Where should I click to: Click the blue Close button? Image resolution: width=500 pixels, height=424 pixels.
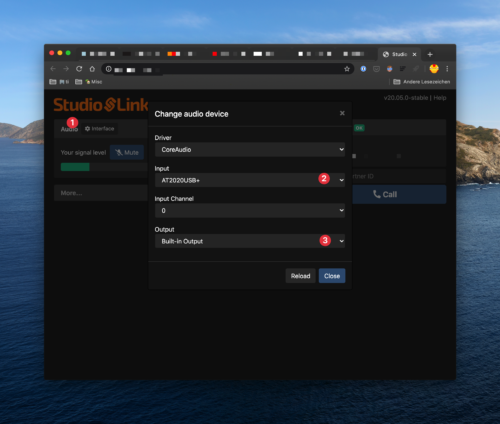(332, 276)
